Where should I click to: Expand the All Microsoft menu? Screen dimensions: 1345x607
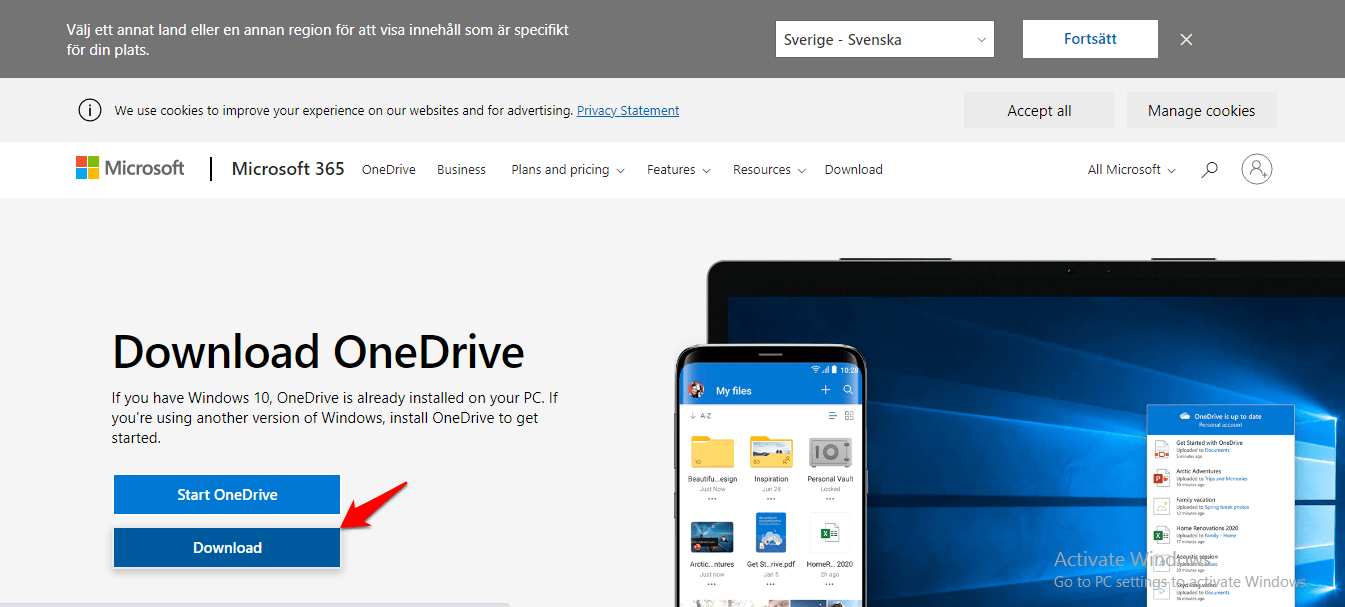[1132, 170]
